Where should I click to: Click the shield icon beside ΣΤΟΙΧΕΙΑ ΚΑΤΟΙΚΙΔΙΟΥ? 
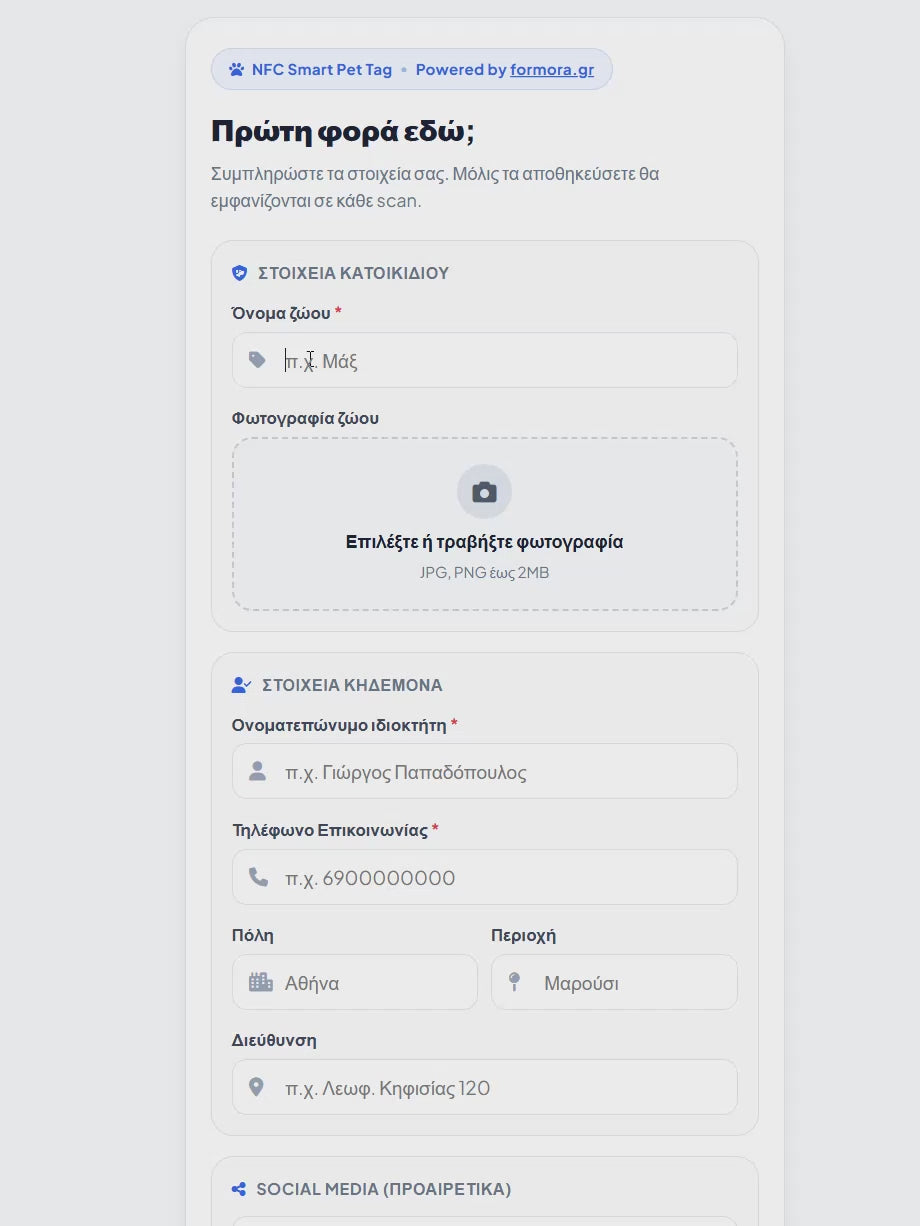point(240,273)
